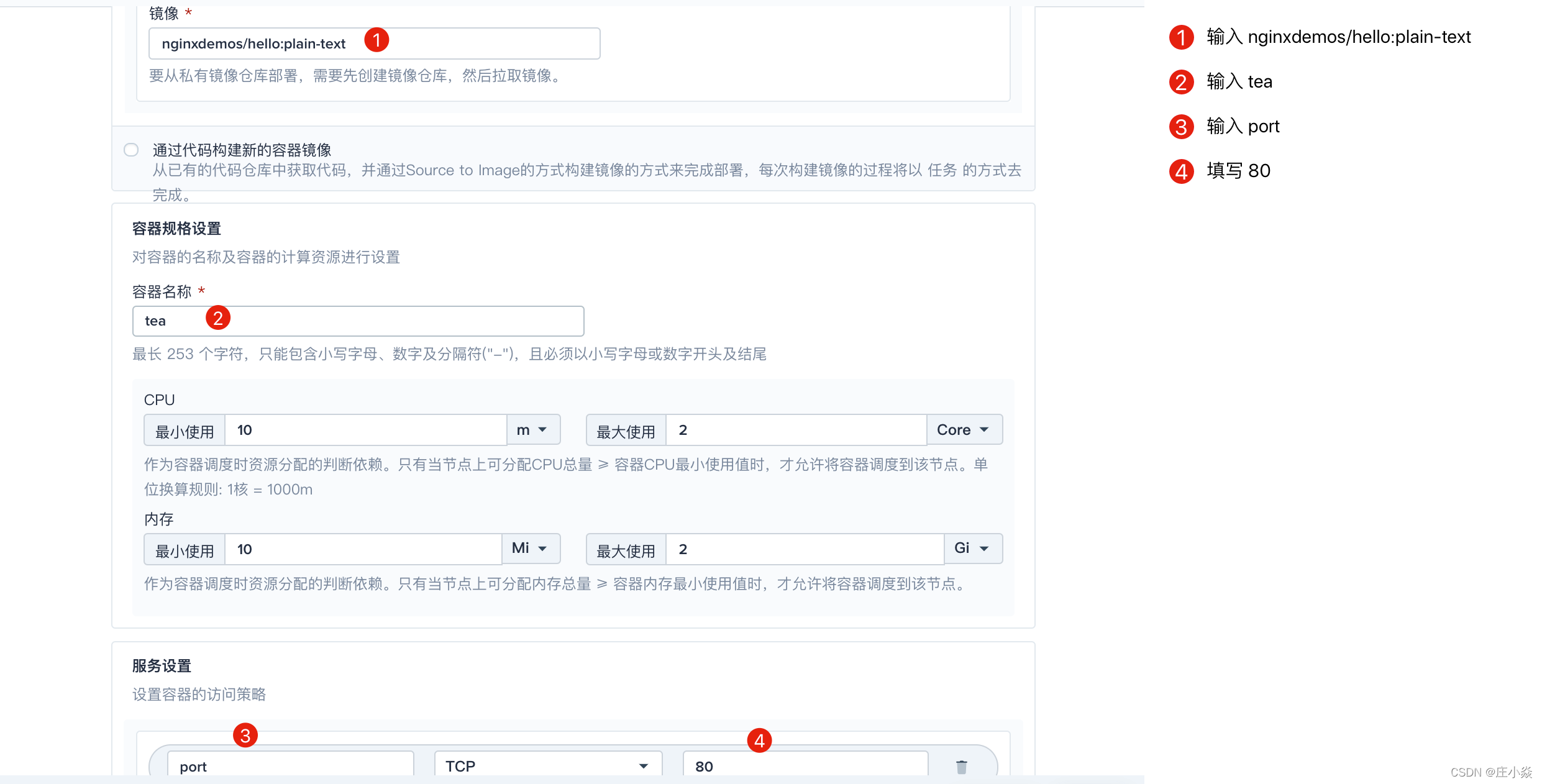This screenshot has height=784, width=1542.
Task: Click memory 最小使用 value field showing 10
Action: (x=363, y=549)
